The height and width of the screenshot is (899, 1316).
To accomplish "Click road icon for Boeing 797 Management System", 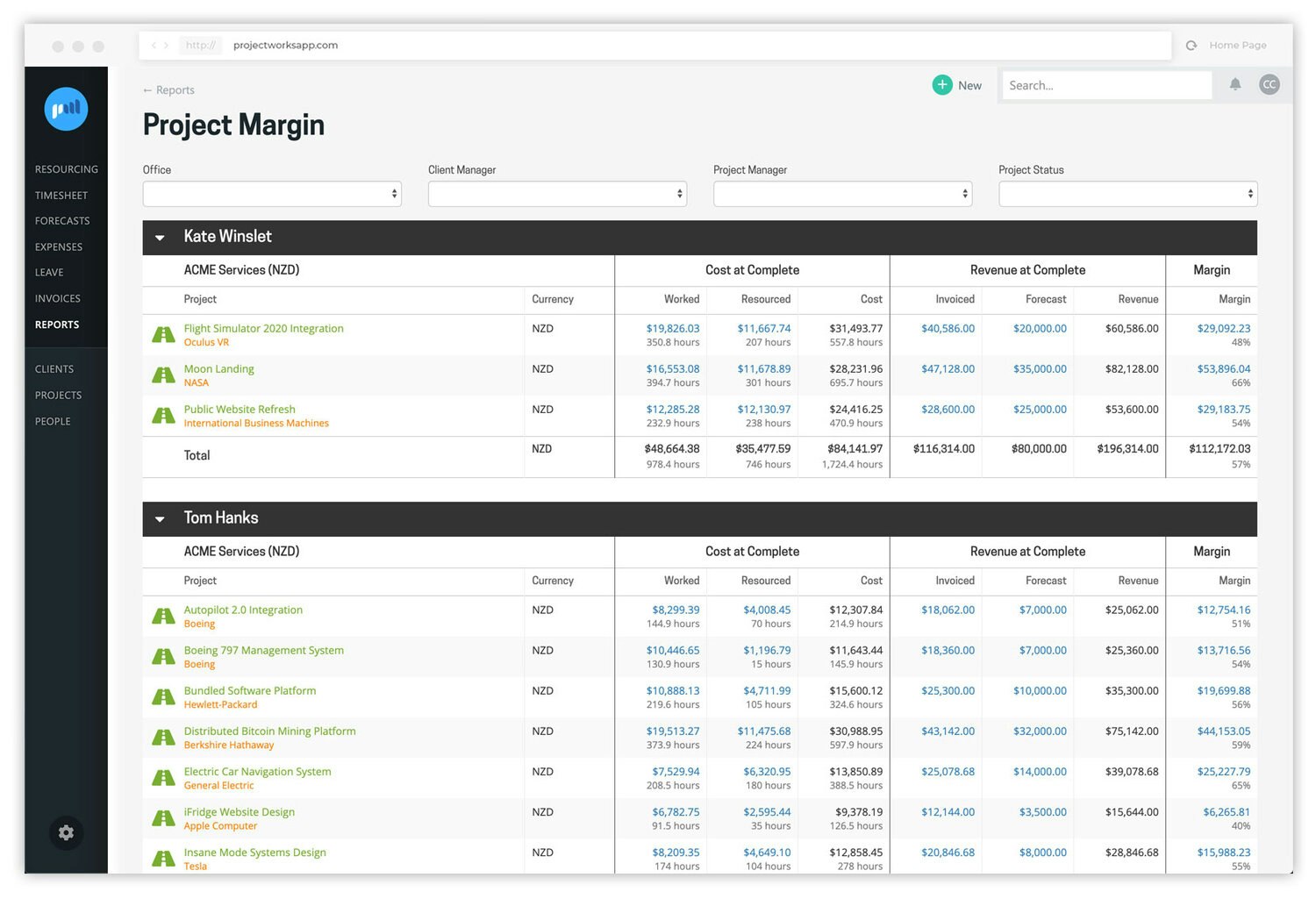I will pos(163,657).
